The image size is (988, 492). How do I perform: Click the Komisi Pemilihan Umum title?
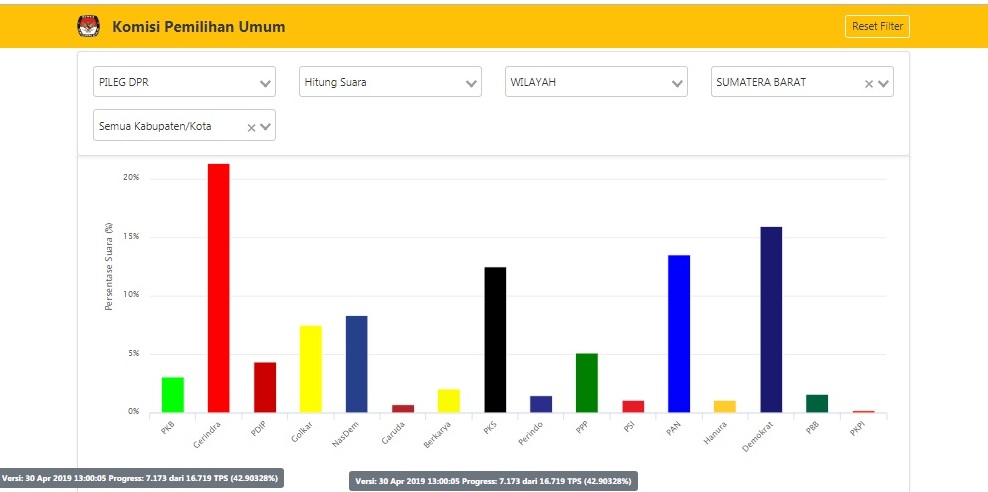tap(198, 27)
